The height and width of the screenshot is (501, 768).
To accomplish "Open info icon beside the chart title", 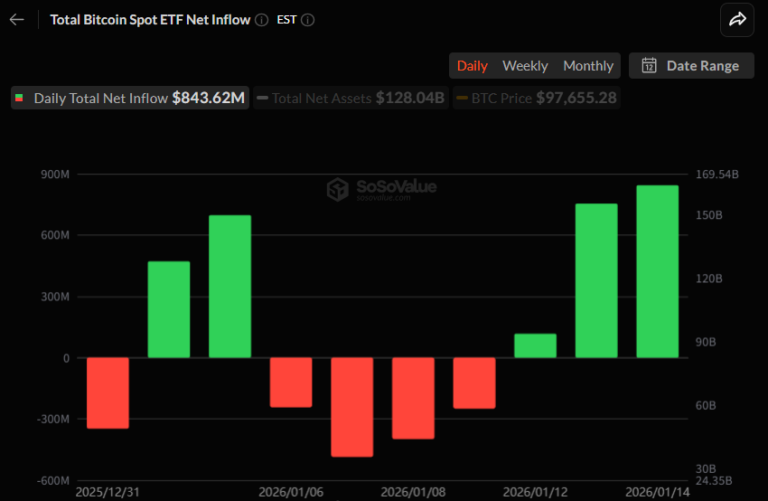I will [261, 19].
